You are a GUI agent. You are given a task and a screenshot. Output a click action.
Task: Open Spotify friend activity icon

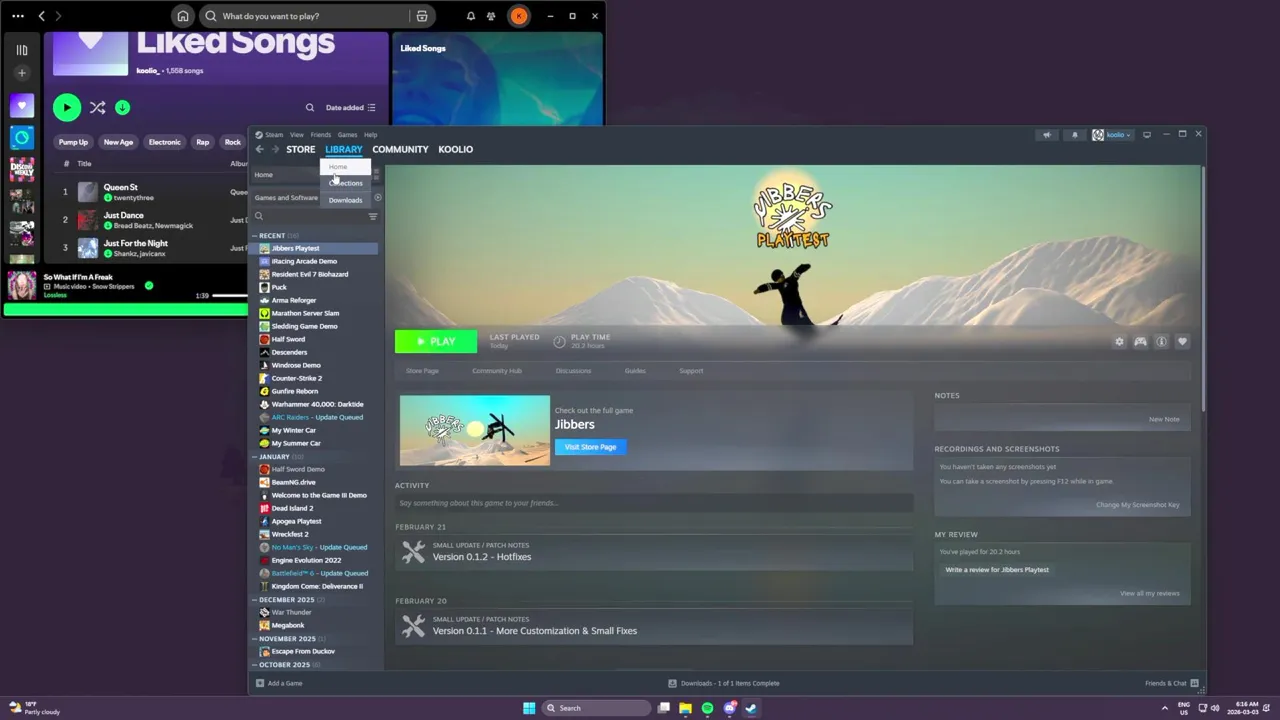(491, 16)
